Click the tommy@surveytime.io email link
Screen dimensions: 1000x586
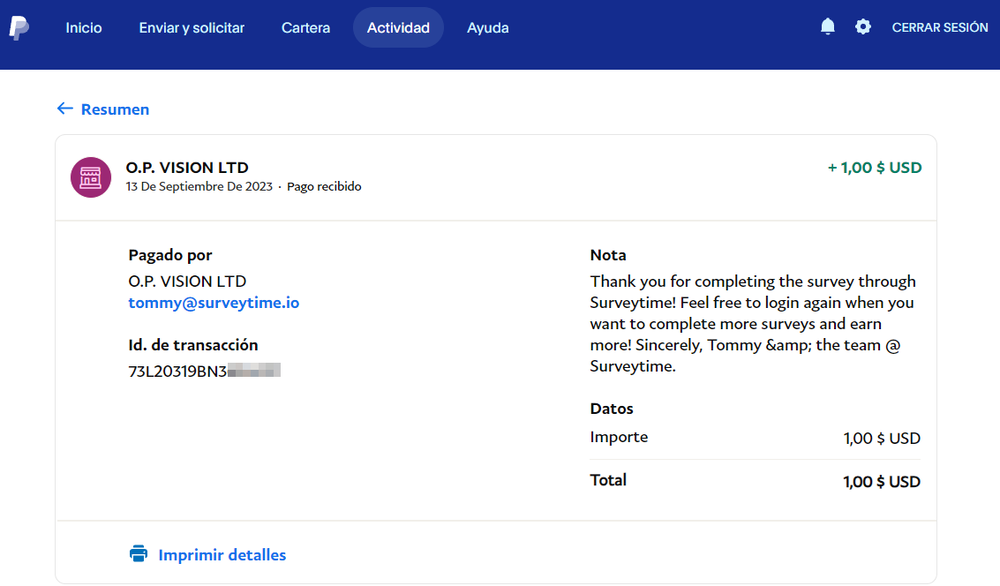point(214,302)
